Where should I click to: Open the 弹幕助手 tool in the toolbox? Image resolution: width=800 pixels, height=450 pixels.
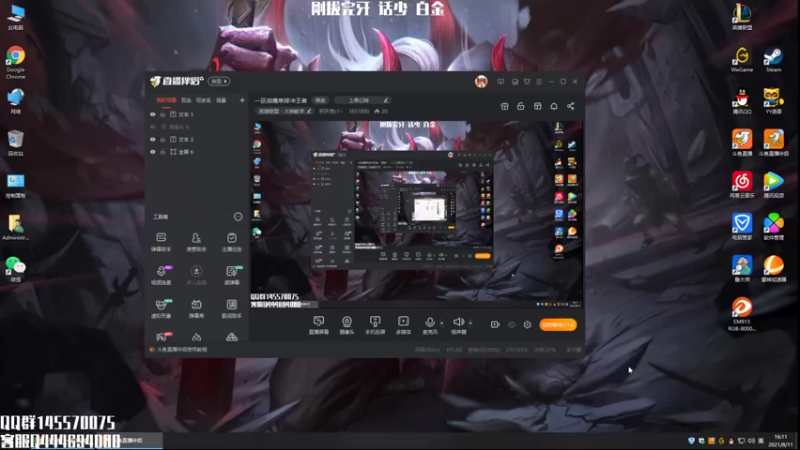pos(161,242)
